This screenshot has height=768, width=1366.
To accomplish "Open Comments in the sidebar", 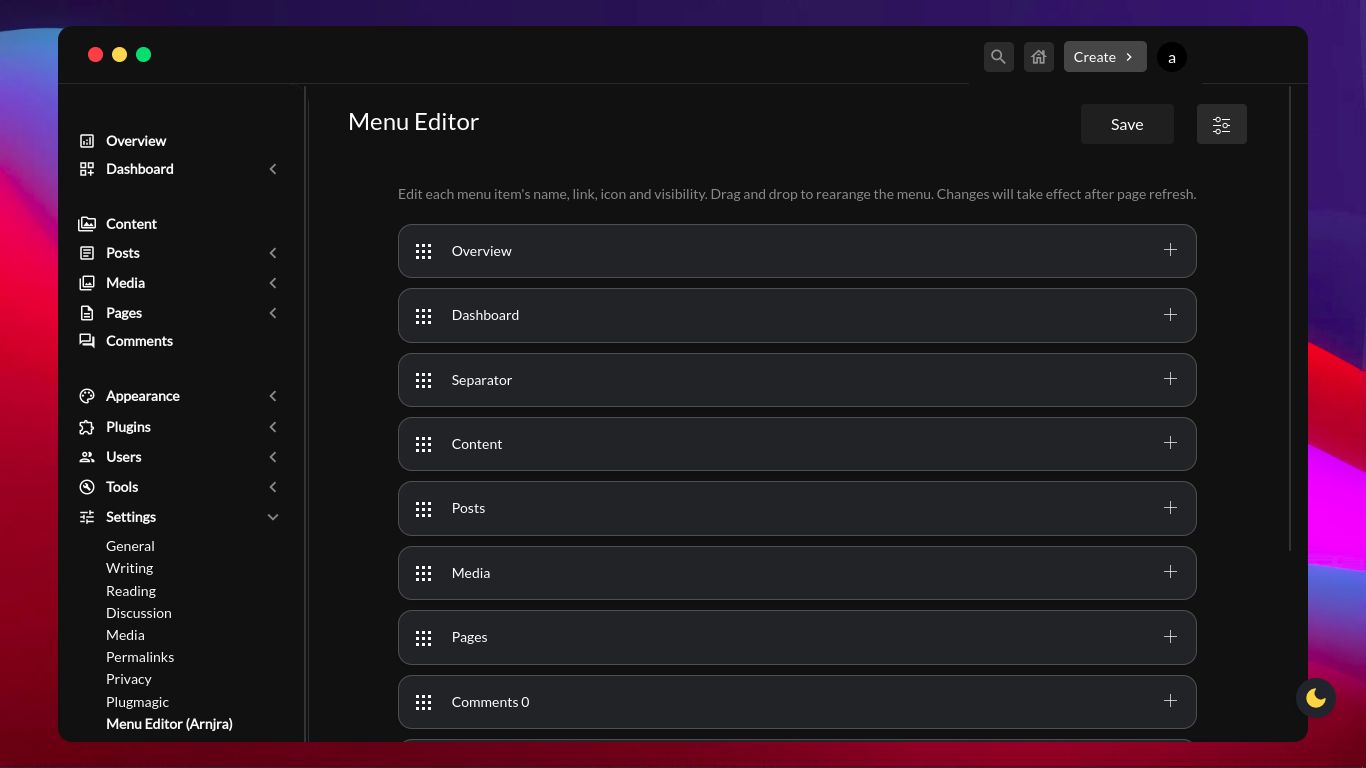I will pos(139,341).
